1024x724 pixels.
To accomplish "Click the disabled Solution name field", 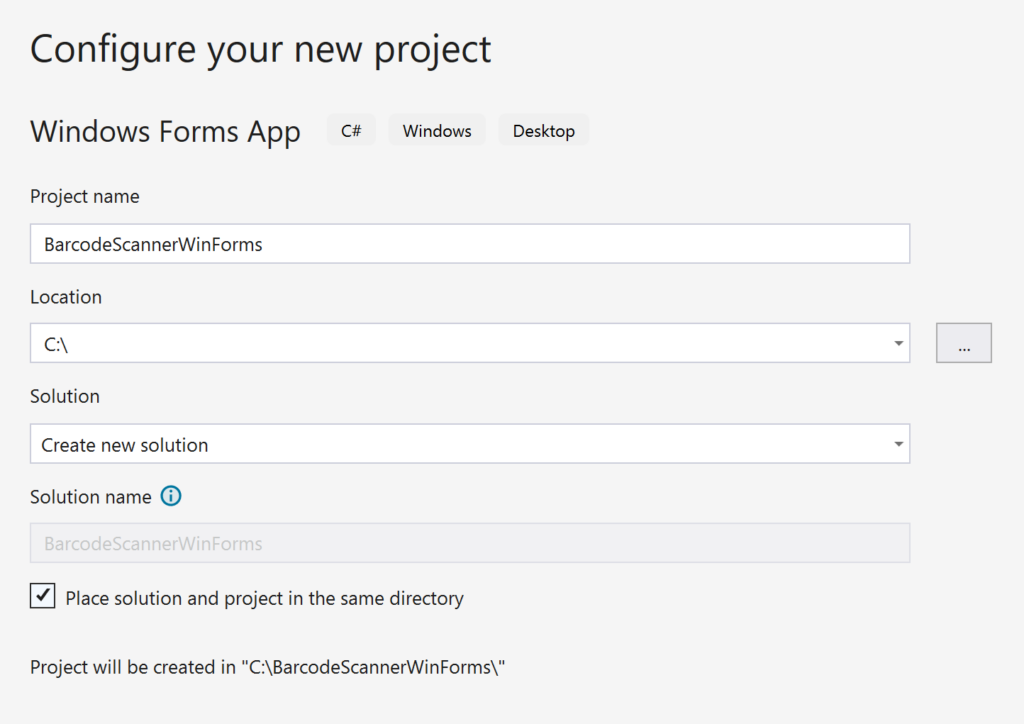I will pos(470,544).
